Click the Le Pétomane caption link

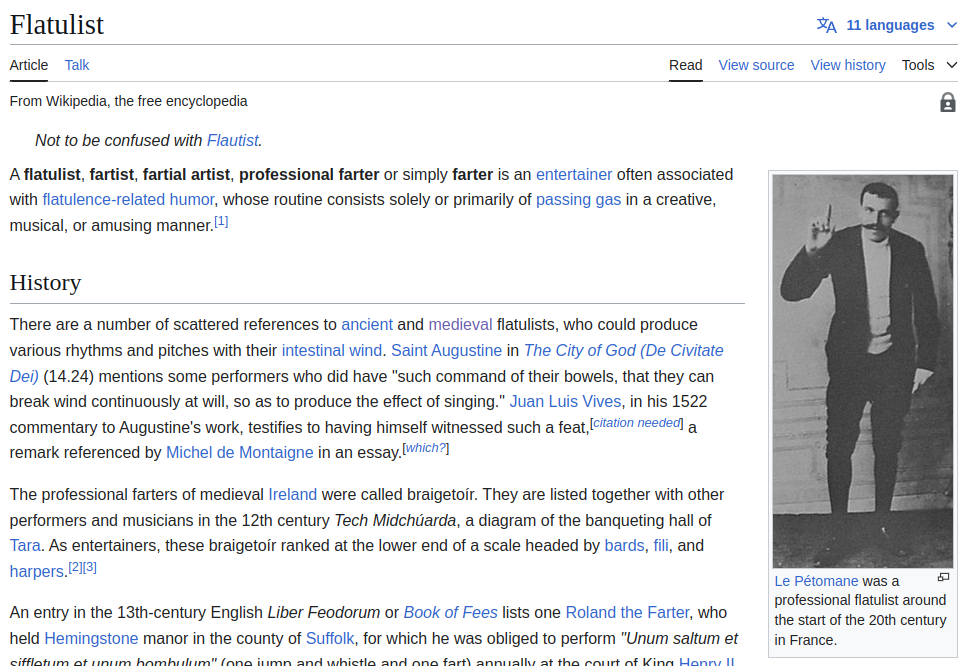[x=816, y=581]
